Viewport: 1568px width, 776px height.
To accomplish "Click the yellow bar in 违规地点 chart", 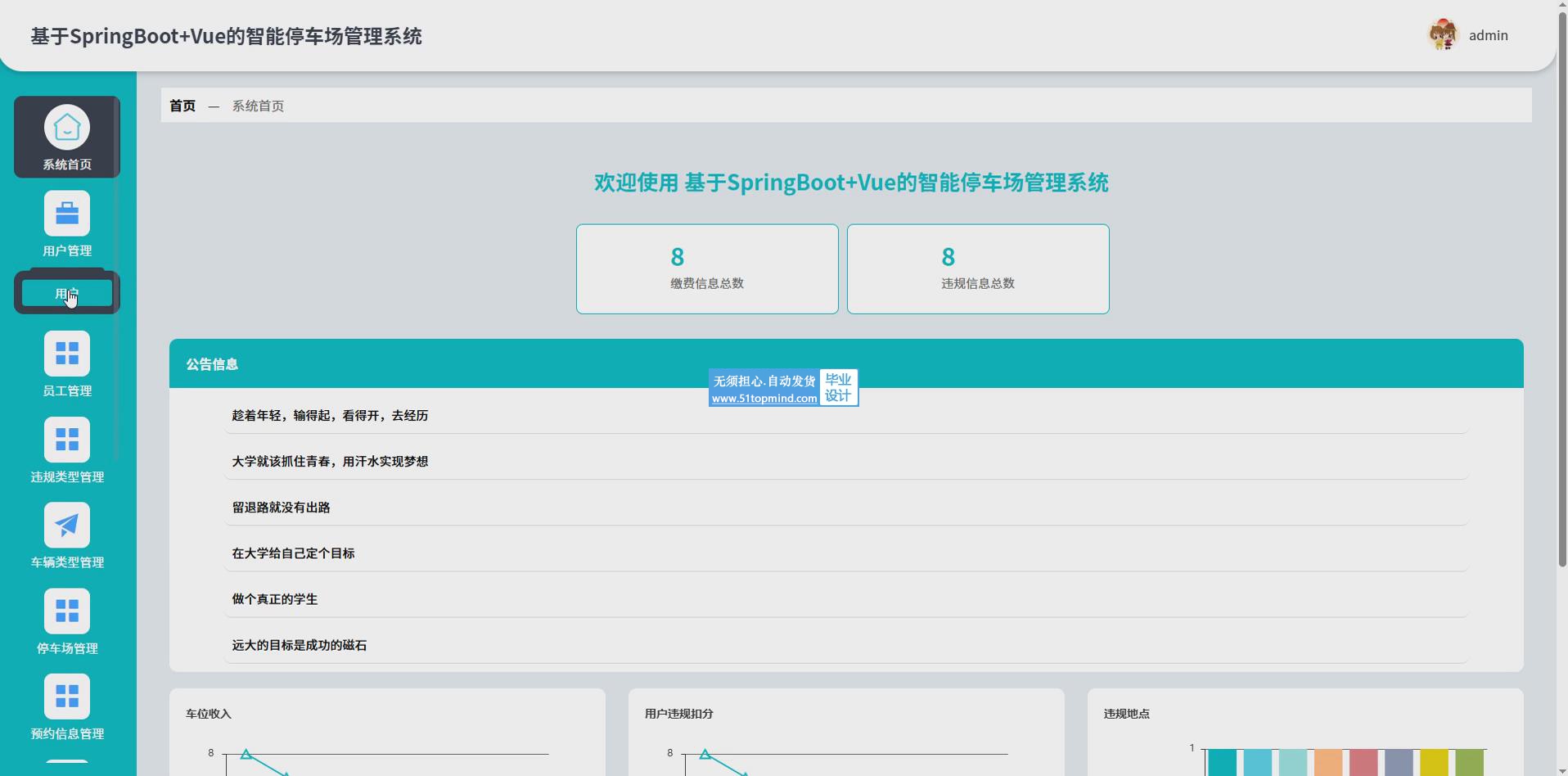I will 1434,763.
